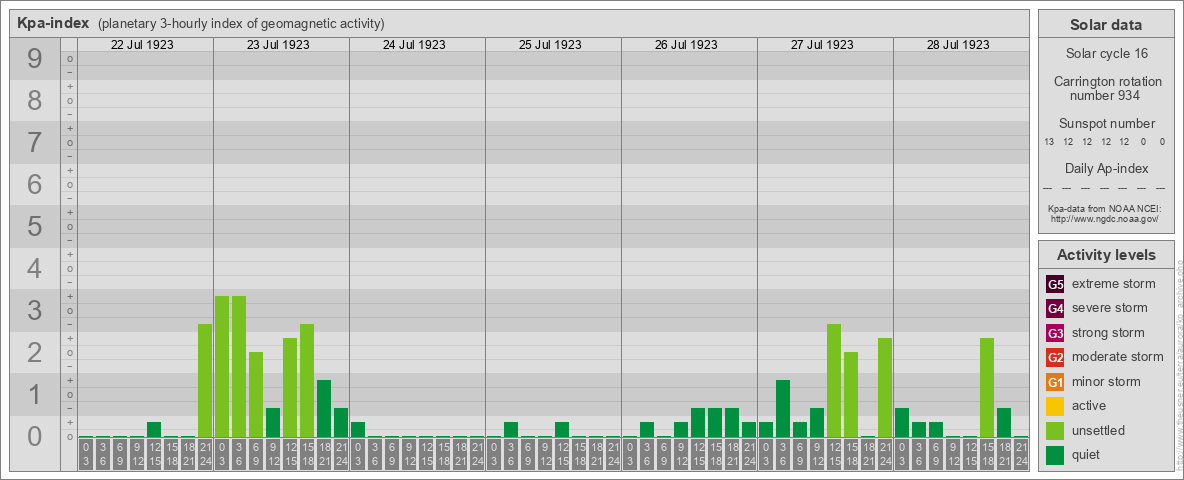1184x480 pixels.
Task: Click the Kp scale number 9
Action: click(x=35, y=59)
